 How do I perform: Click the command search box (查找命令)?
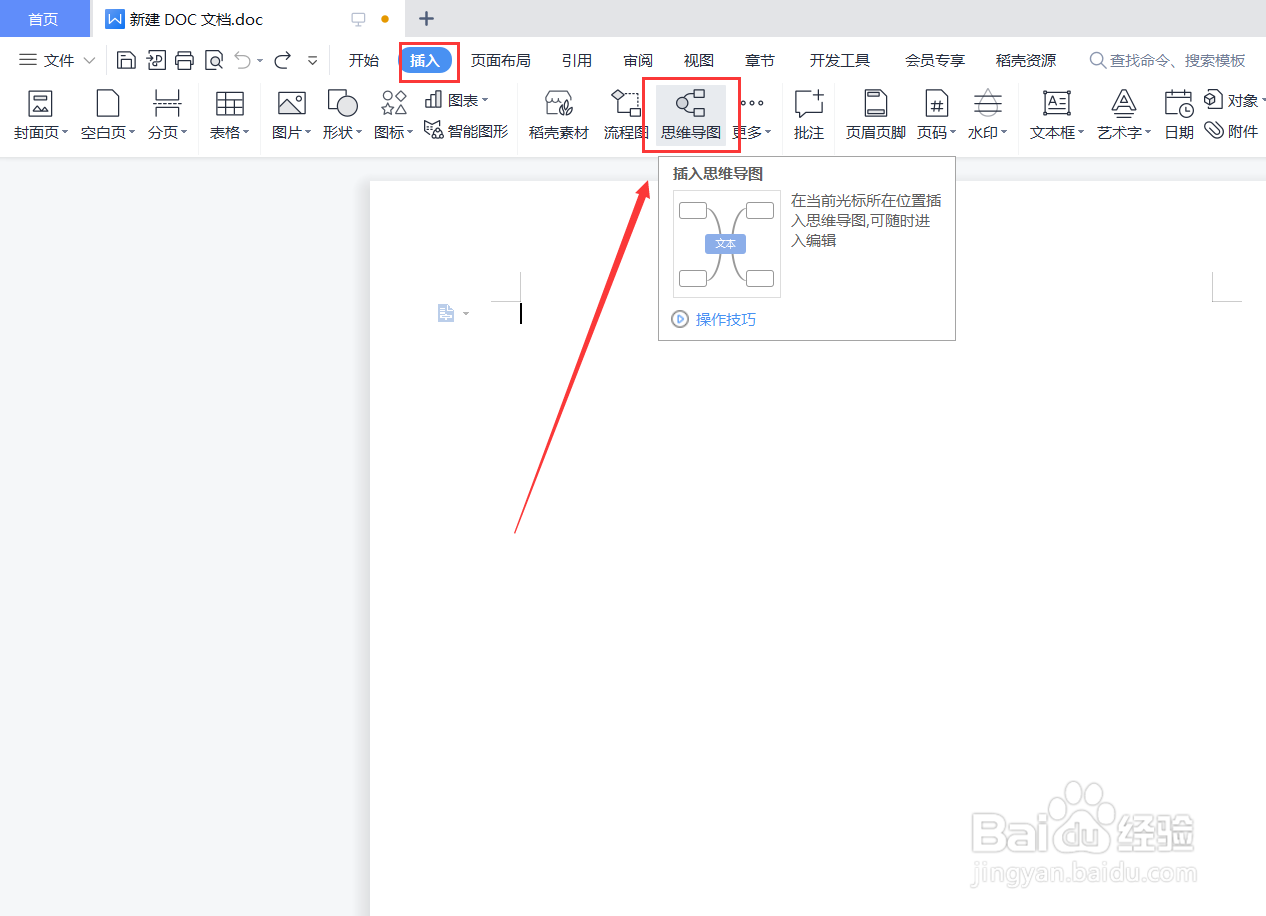pos(1169,61)
